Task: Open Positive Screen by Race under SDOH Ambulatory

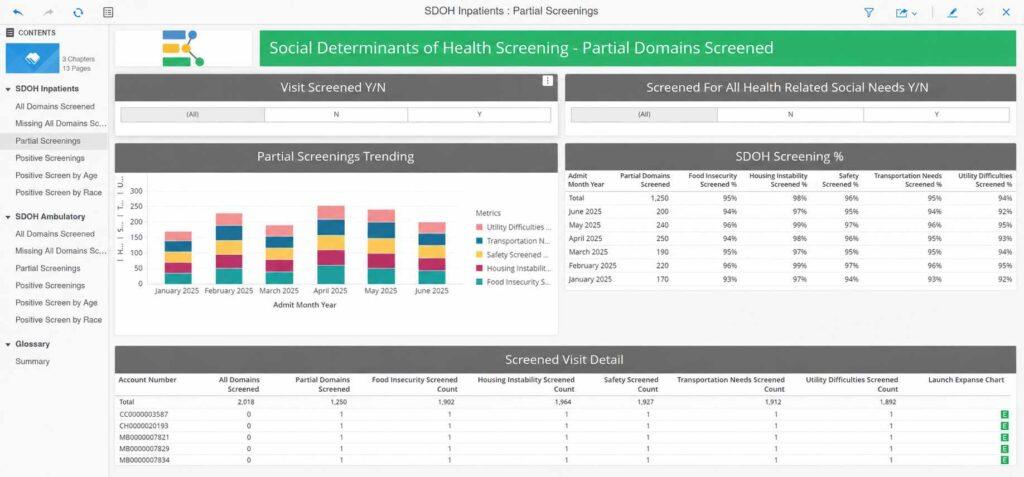Action: (58, 320)
